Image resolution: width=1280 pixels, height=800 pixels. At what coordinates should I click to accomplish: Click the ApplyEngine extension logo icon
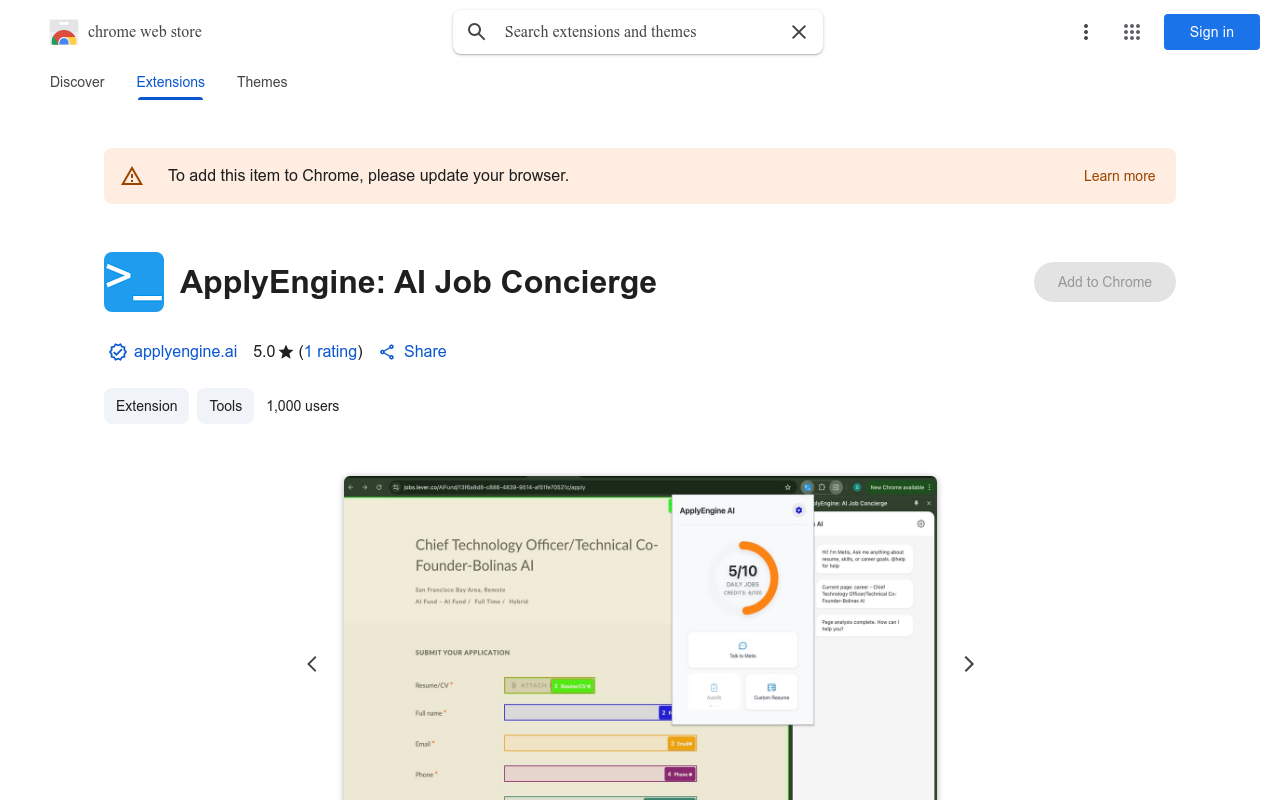[134, 282]
